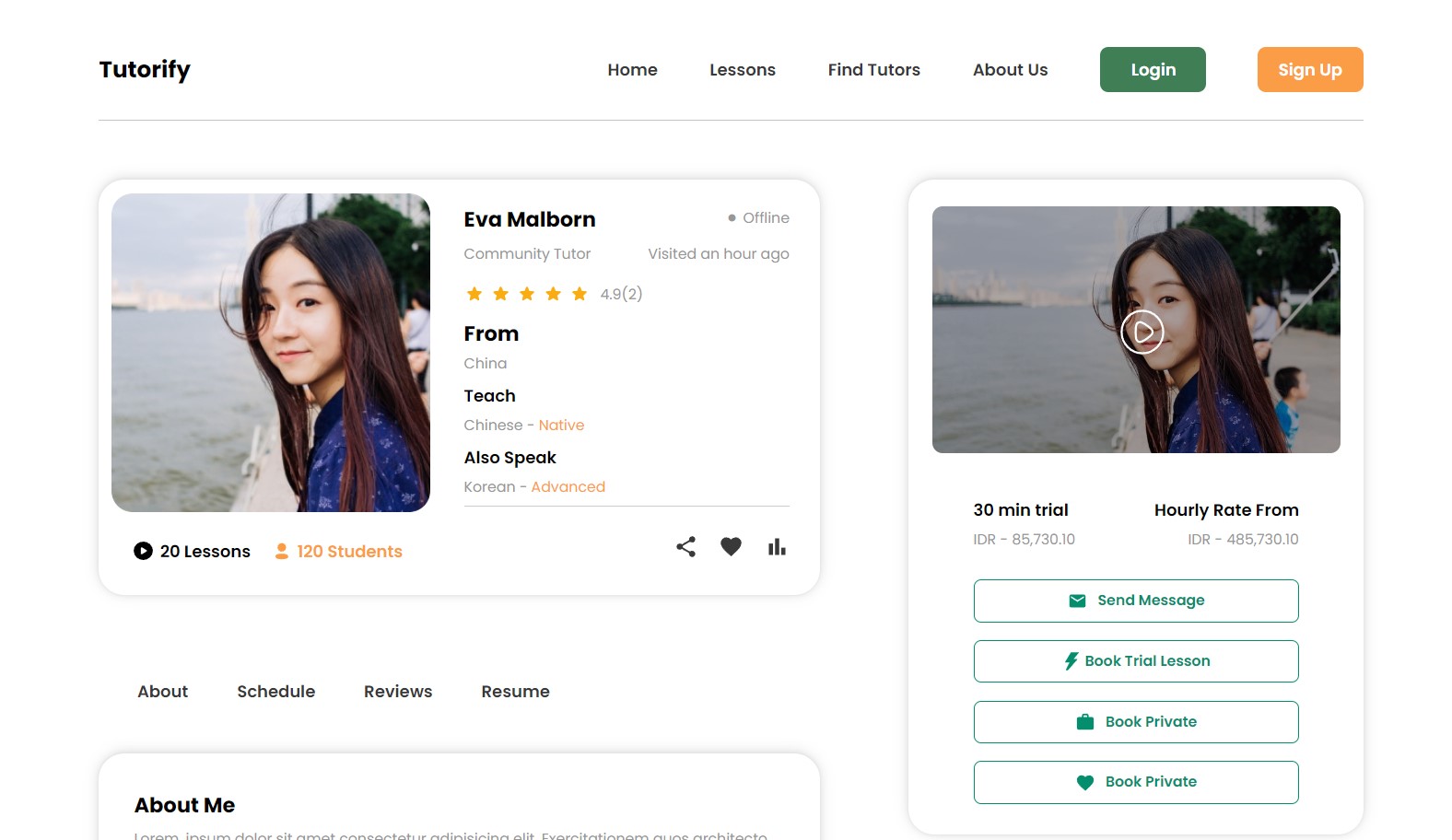Switch to the Schedule tab

coord(276,692)
